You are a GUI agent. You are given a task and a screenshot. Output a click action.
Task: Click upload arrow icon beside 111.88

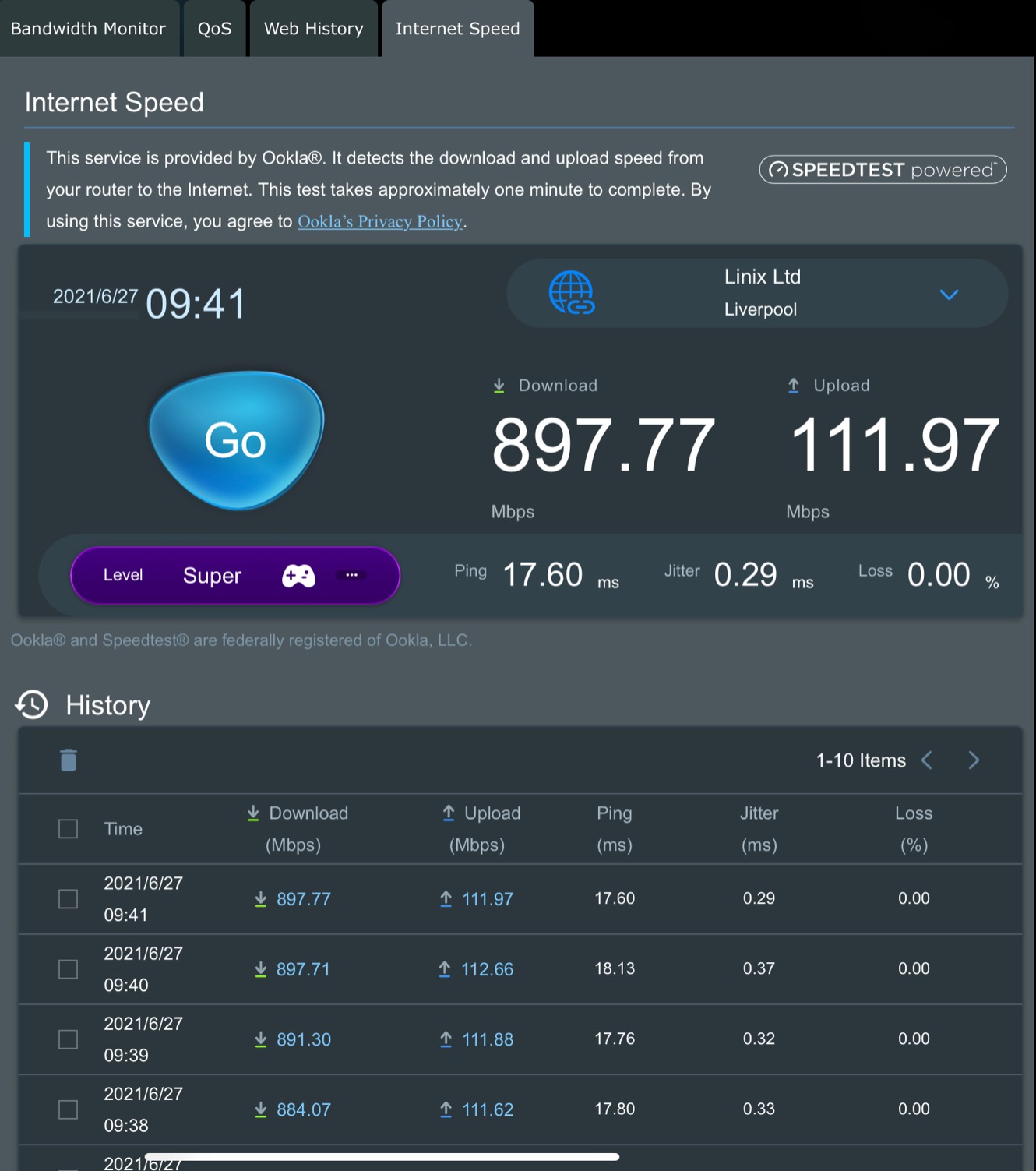446,1039
